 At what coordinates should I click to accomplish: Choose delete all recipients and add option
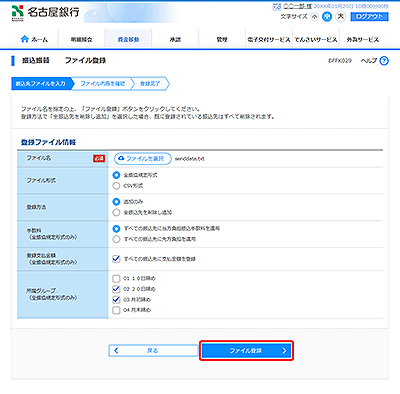pyautogui.click(x=116, y=212)
